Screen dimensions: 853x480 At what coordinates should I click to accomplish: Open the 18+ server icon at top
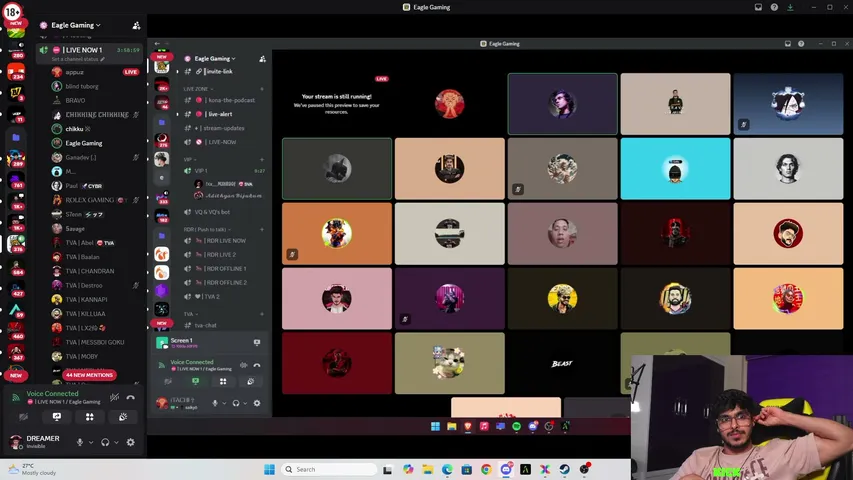[x=13, y=11]
